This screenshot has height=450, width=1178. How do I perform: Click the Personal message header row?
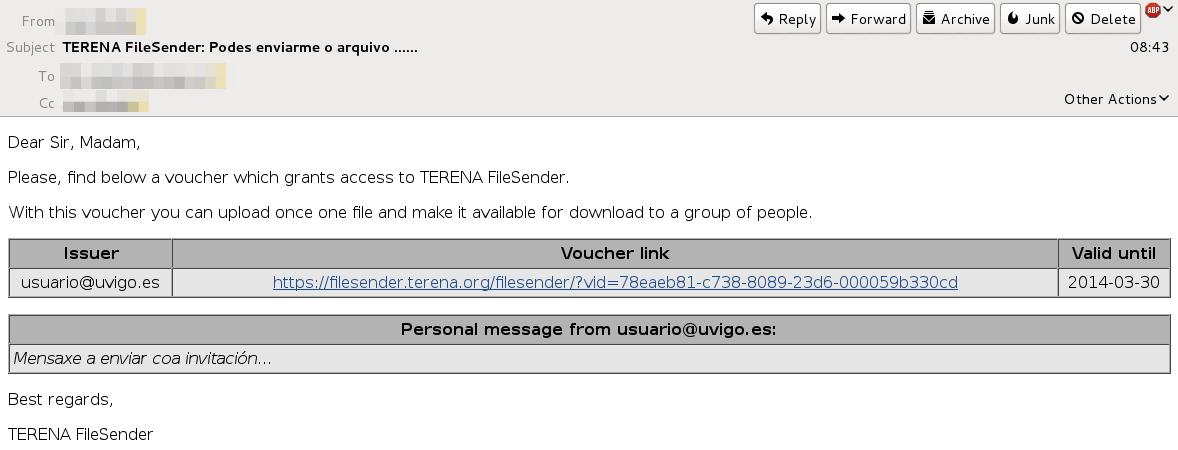tap(589, 329)
